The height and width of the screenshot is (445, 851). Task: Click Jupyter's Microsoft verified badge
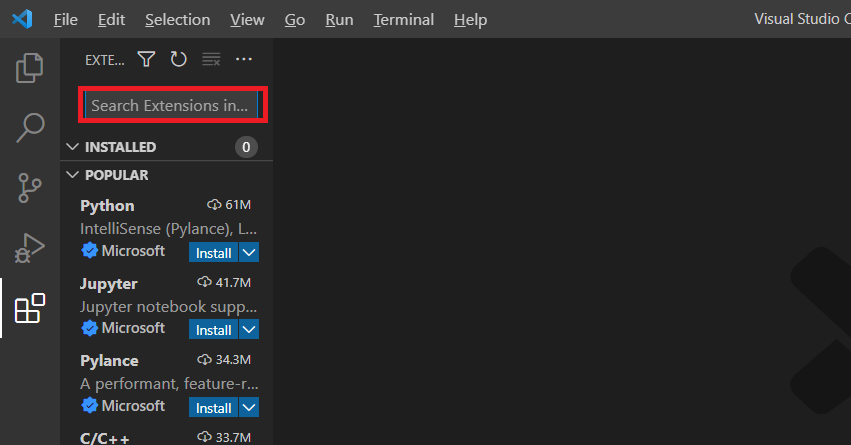90,328
